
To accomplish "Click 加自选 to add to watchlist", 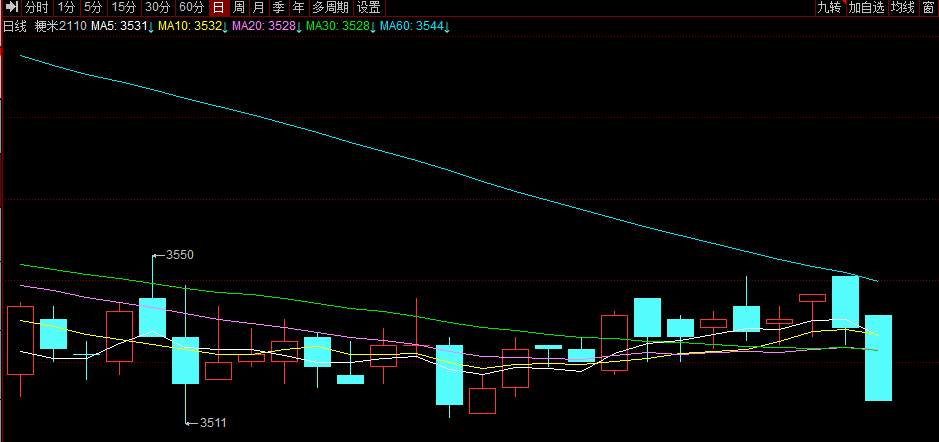I will [x=866, y=8].
